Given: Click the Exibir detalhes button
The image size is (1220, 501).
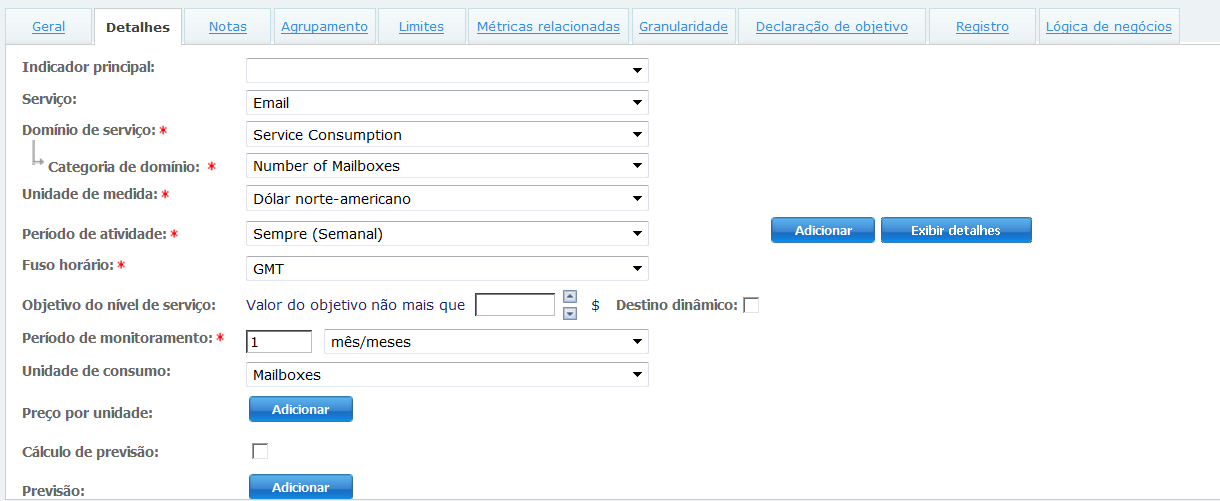Looking at the screenshot, I should click(x=955, y=230).
